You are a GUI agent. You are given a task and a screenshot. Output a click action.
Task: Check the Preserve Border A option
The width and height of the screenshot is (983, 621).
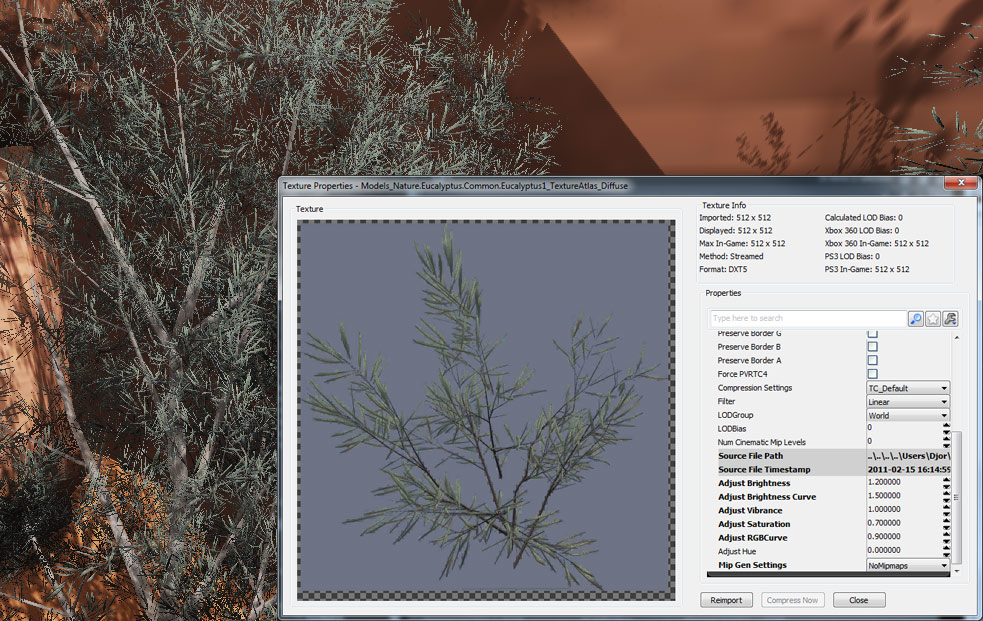coord(872,360)
